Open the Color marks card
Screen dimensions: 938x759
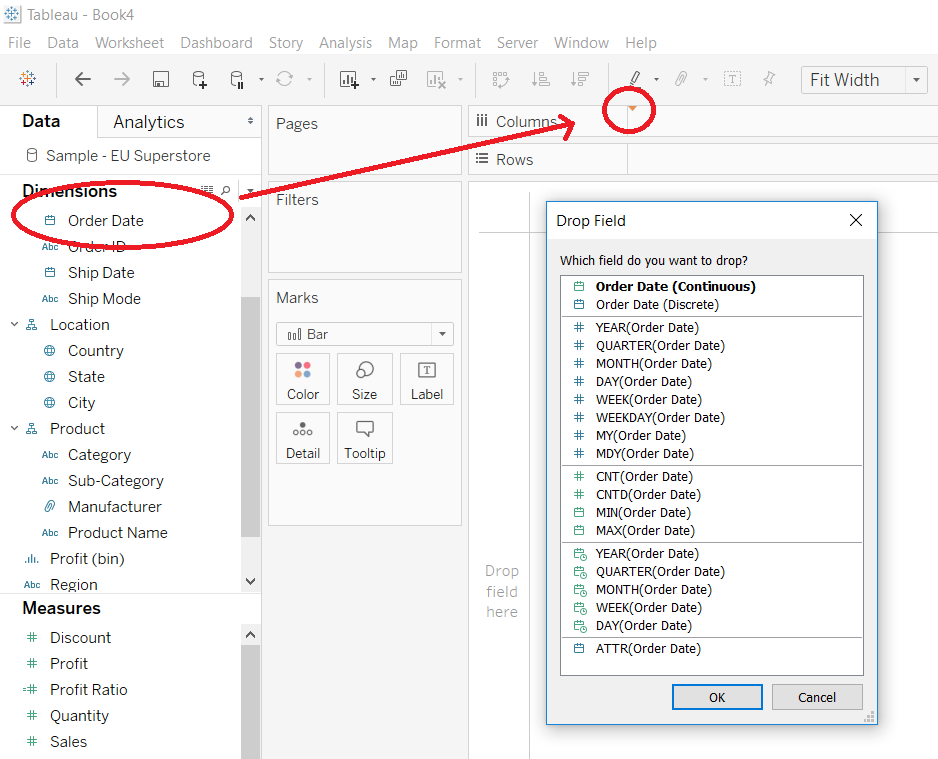(303, 379)
